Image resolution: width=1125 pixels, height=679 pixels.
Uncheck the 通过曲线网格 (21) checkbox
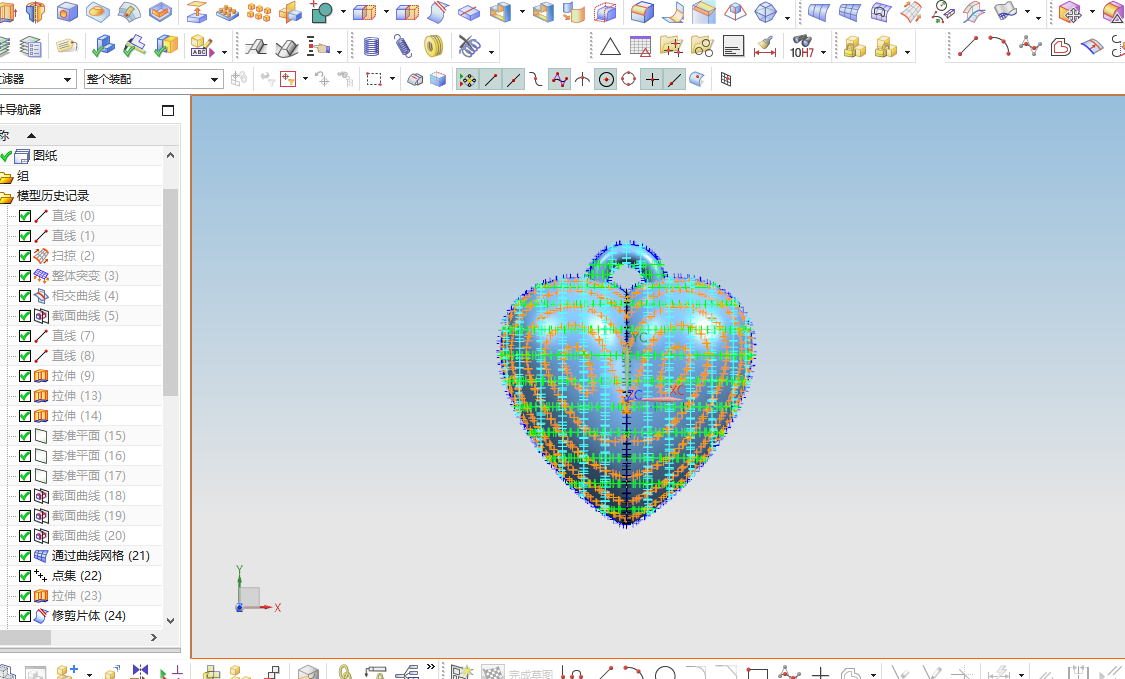(x=25, y=556)
